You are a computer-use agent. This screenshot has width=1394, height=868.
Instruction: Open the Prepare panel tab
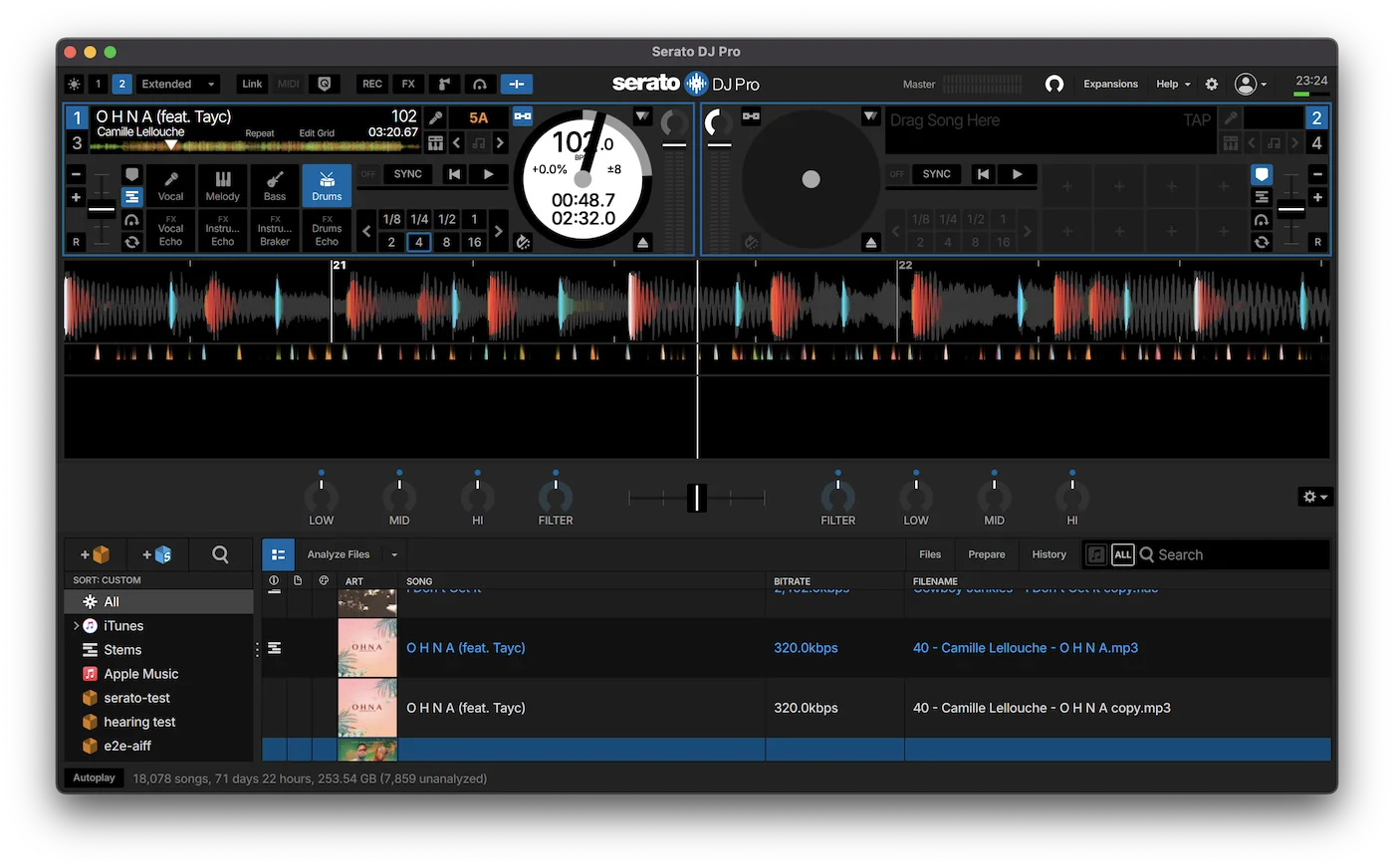986,554
